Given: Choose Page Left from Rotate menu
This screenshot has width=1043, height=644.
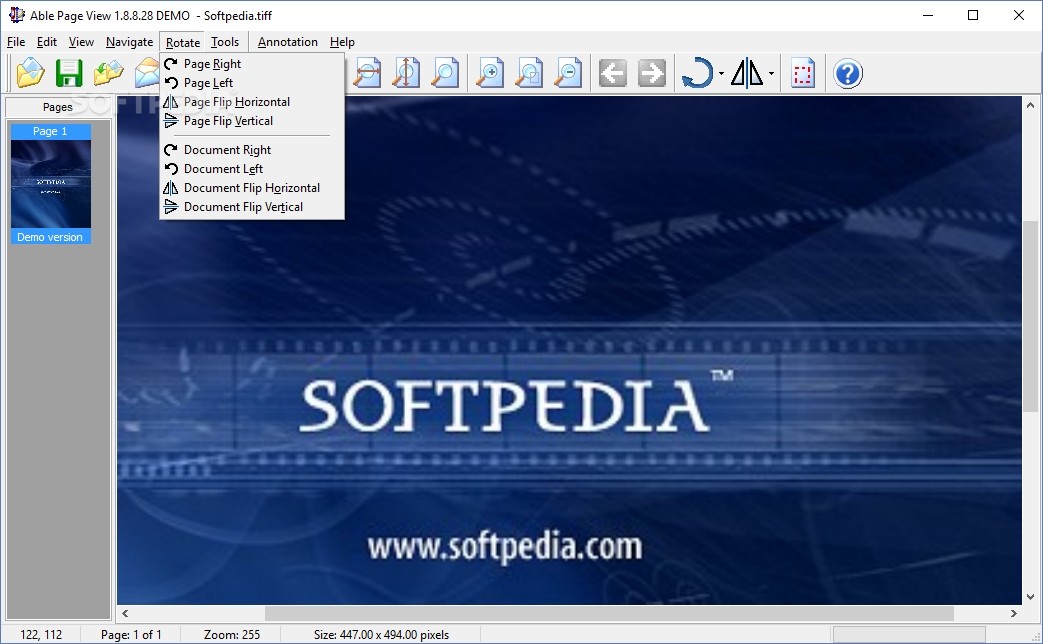Looking at the screenshot, I should point(252,83).
